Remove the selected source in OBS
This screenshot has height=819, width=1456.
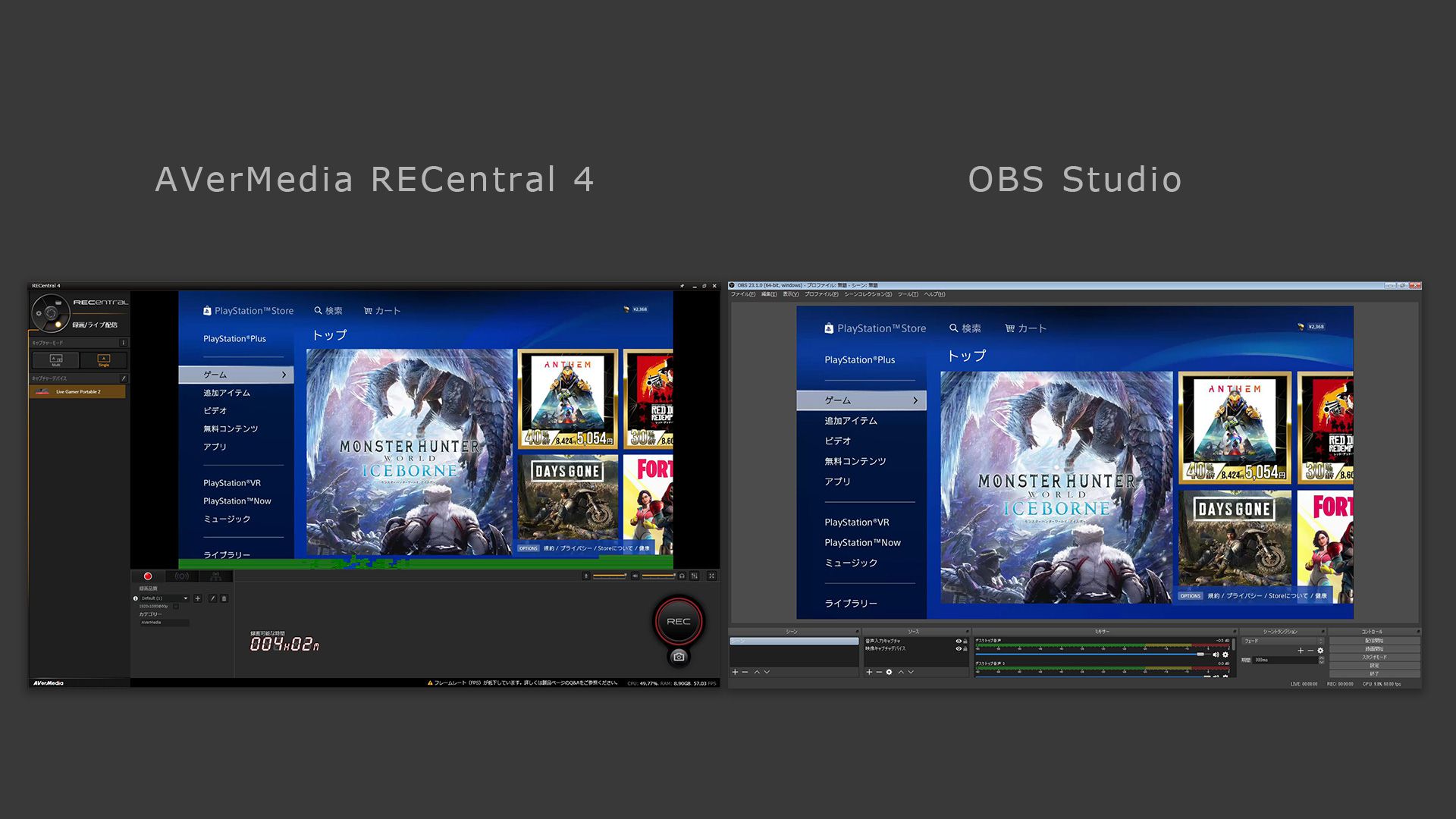coord(879,672)
